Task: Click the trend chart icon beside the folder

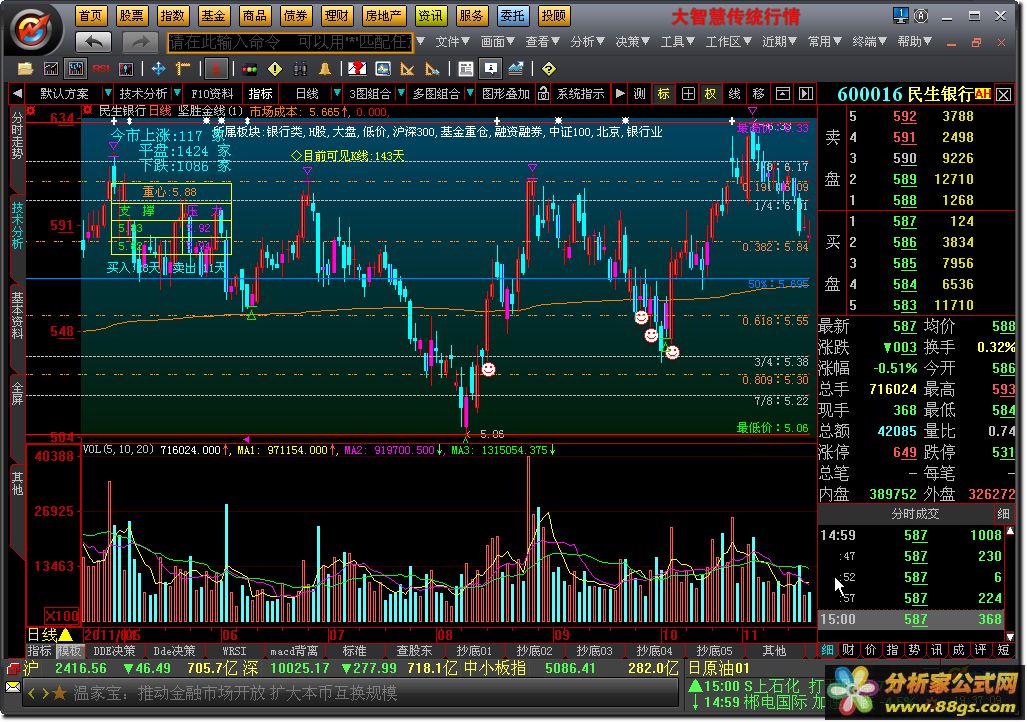Action: (50, 69)
